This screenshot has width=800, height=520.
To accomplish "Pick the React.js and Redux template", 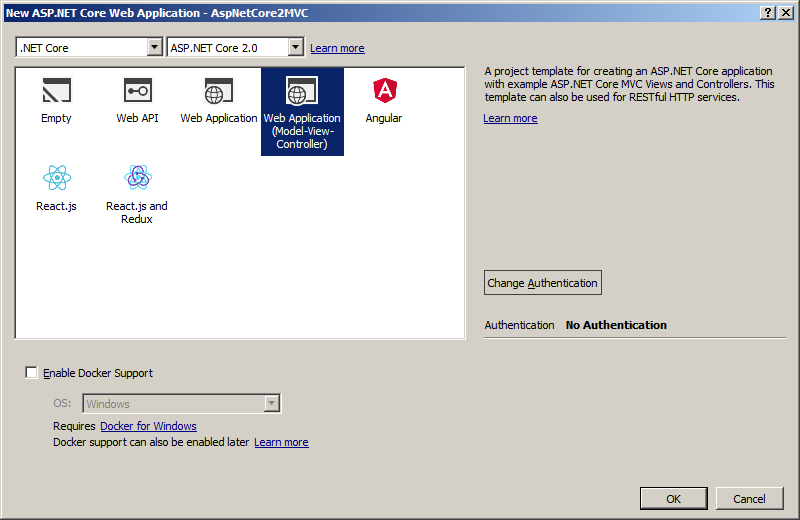I will click(137, 194).
